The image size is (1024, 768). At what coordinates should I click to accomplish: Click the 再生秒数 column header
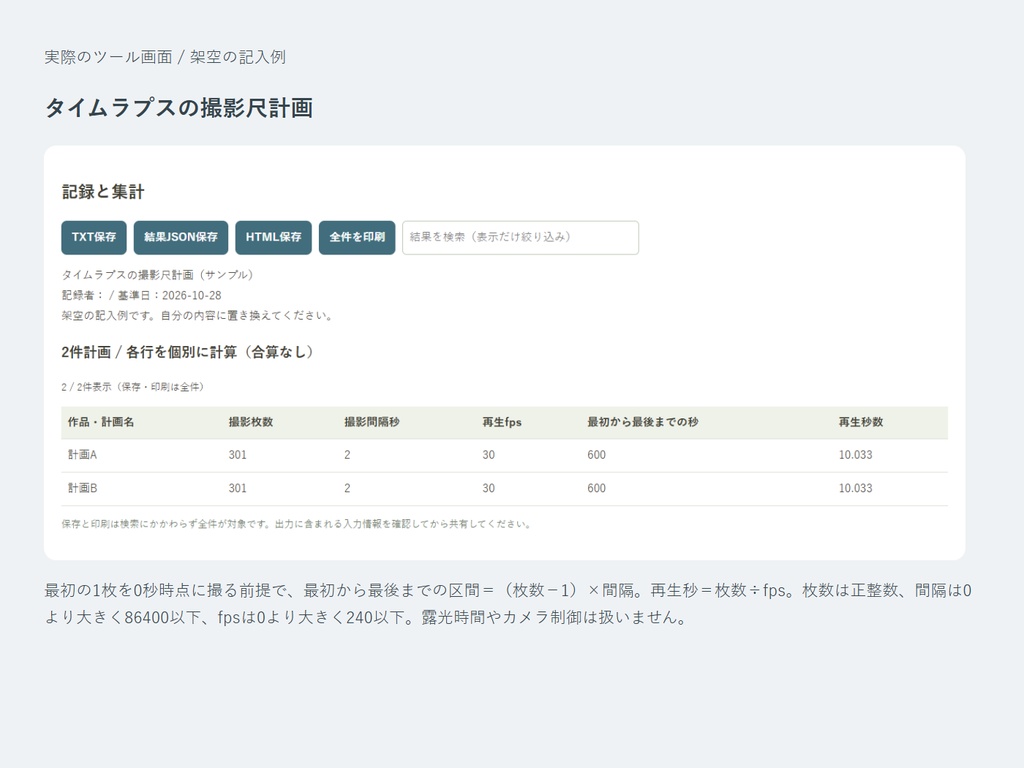pyautogui.click(x=861, y=422)
